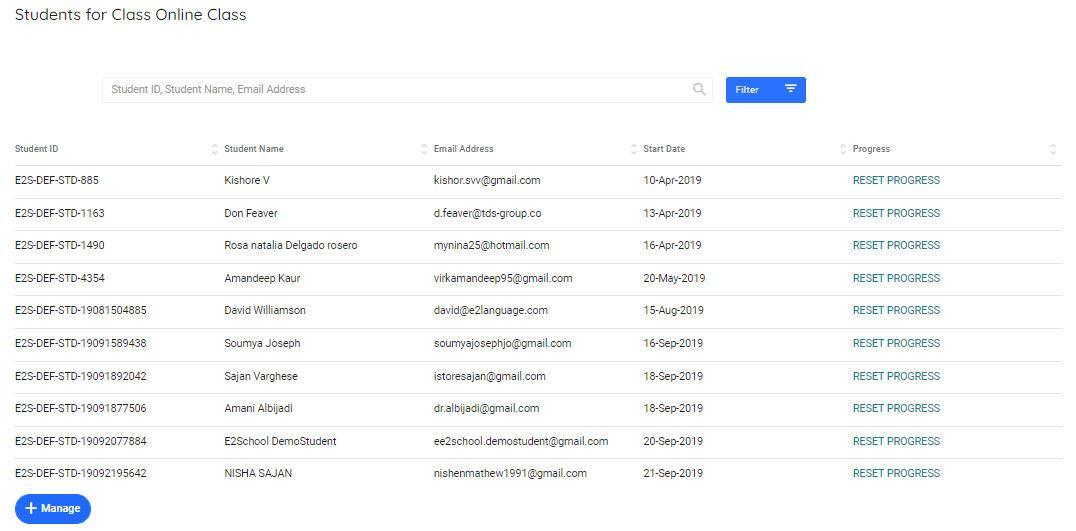The image size is (1076, 531).
Task: Reset progress for NISHA SAJAN
Action: pyautogui.click(x=896, y=474)
